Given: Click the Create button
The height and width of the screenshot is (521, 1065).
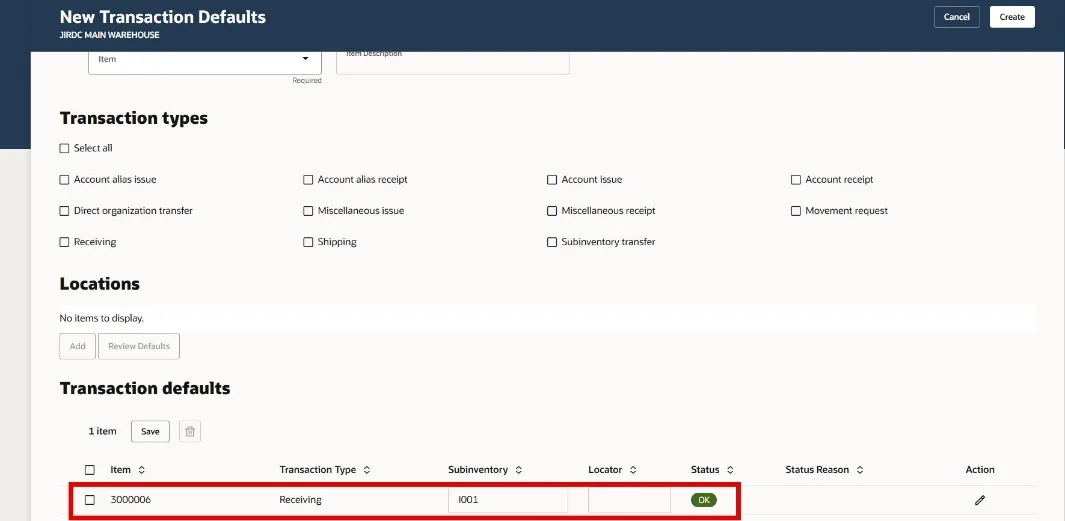Looking at the screenshot, I should point(1012,17).
